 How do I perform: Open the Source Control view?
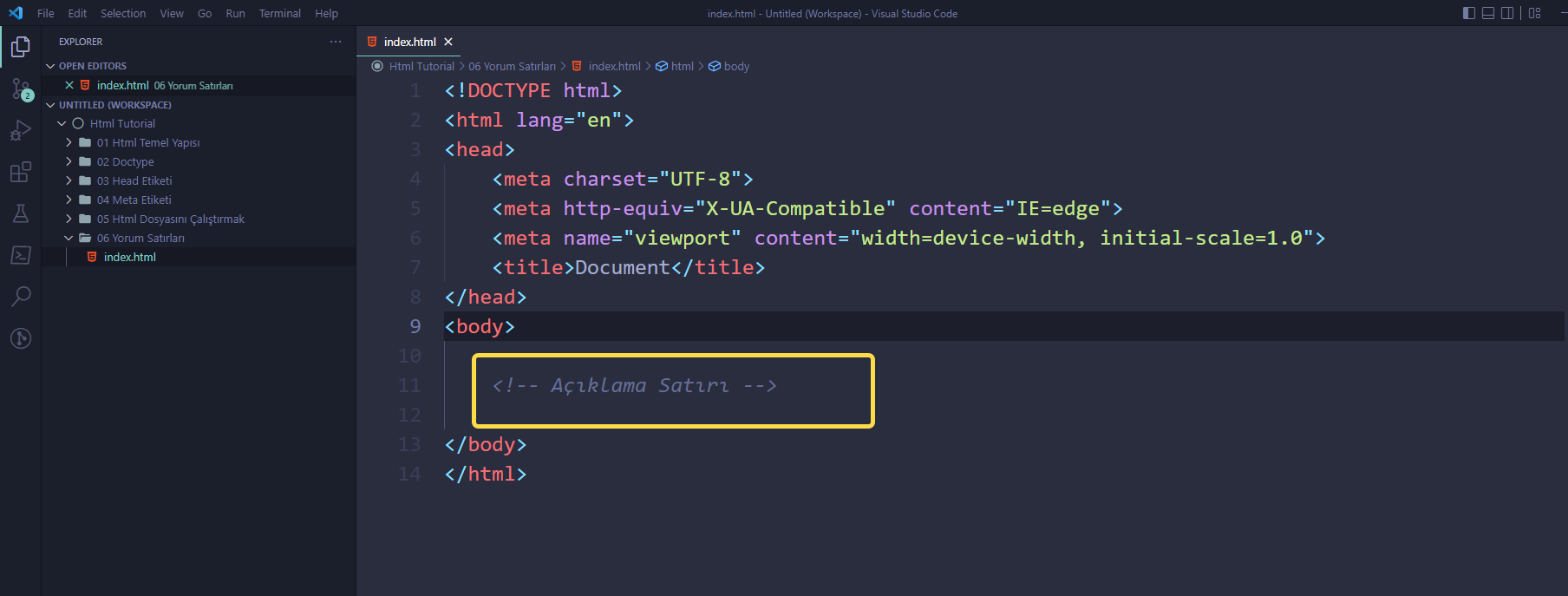[x=20, y=88]
